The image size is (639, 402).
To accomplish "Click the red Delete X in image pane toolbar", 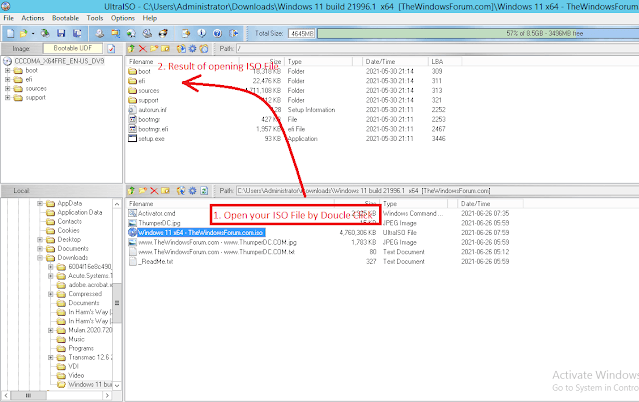I will coord(143,49).
